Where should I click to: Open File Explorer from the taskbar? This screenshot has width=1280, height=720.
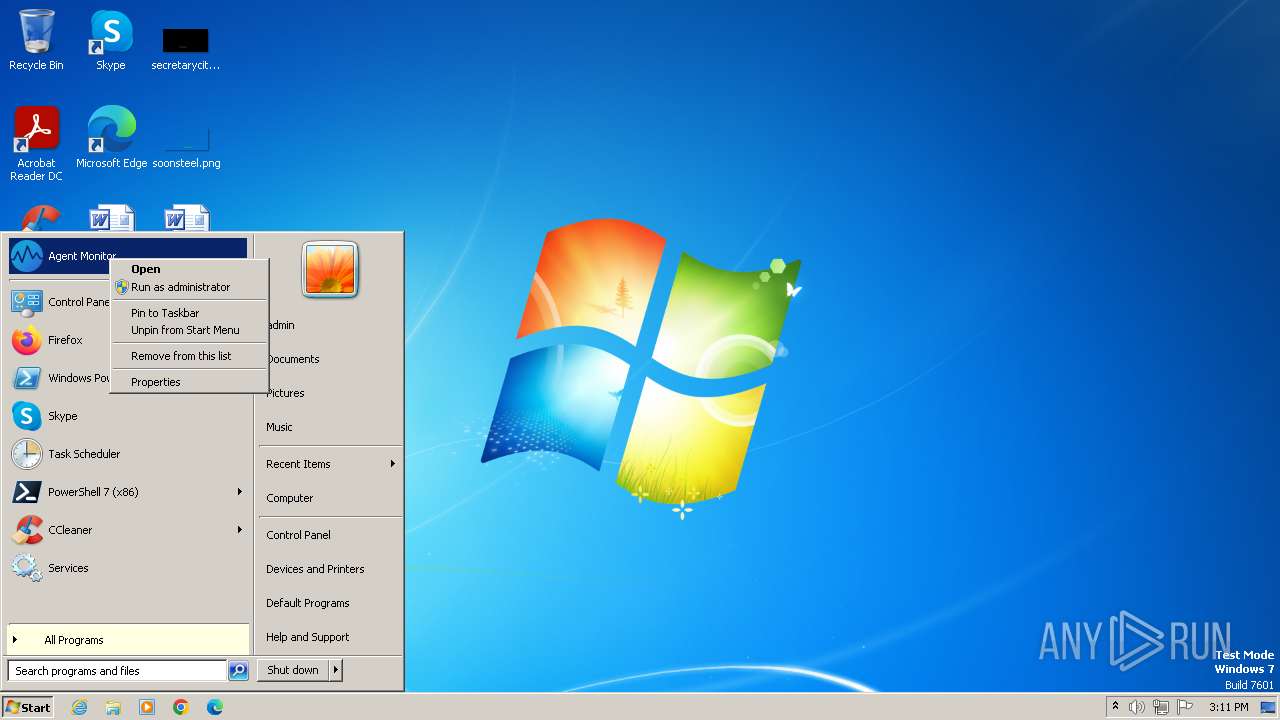click(113, 707)
